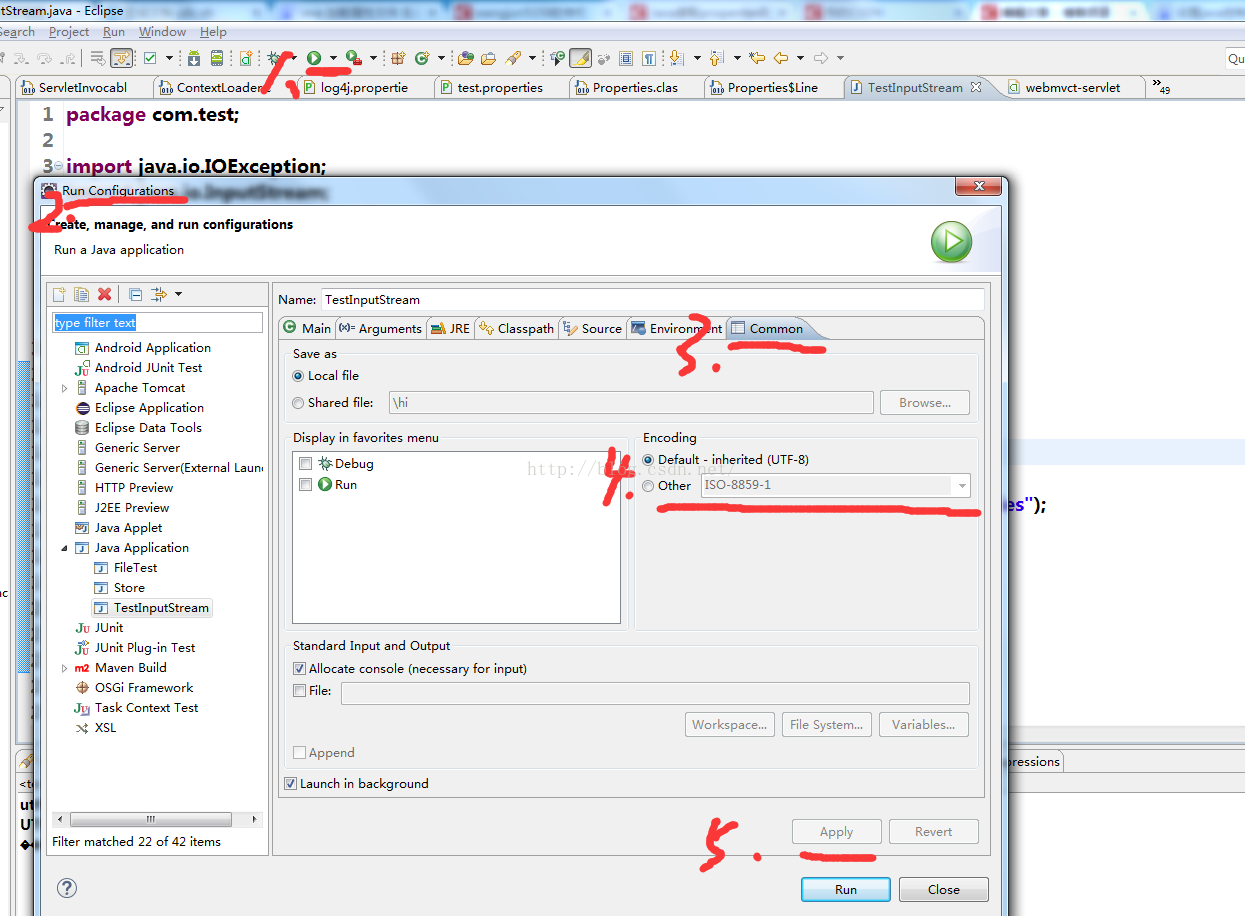The image size is (1245, 916).
Task: Collapse the Java Application tree node
Action: coord(65,548)
